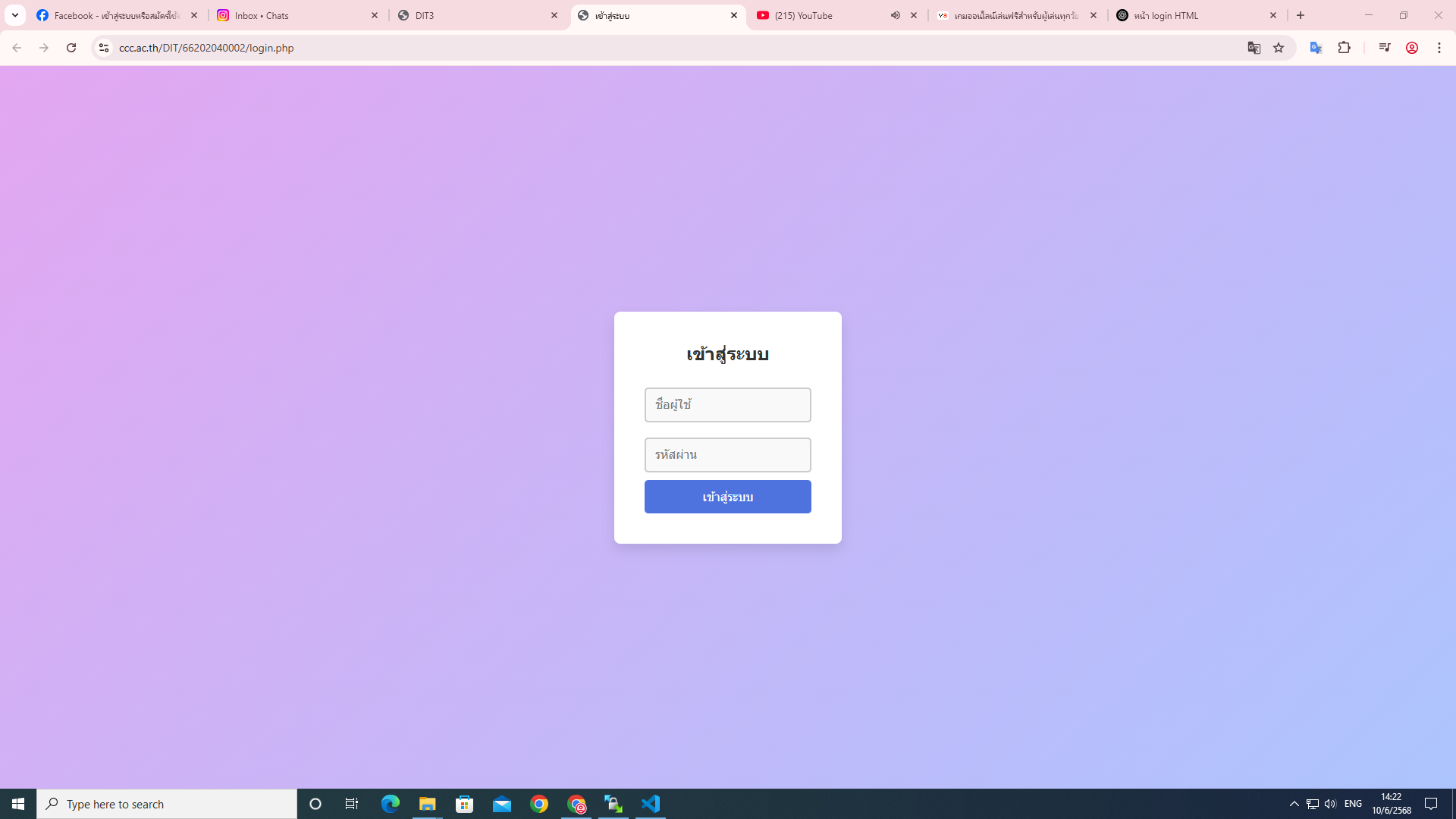
Task: Click the ชื่อผู้ใช้ username input field
Action: pos(727,405)
